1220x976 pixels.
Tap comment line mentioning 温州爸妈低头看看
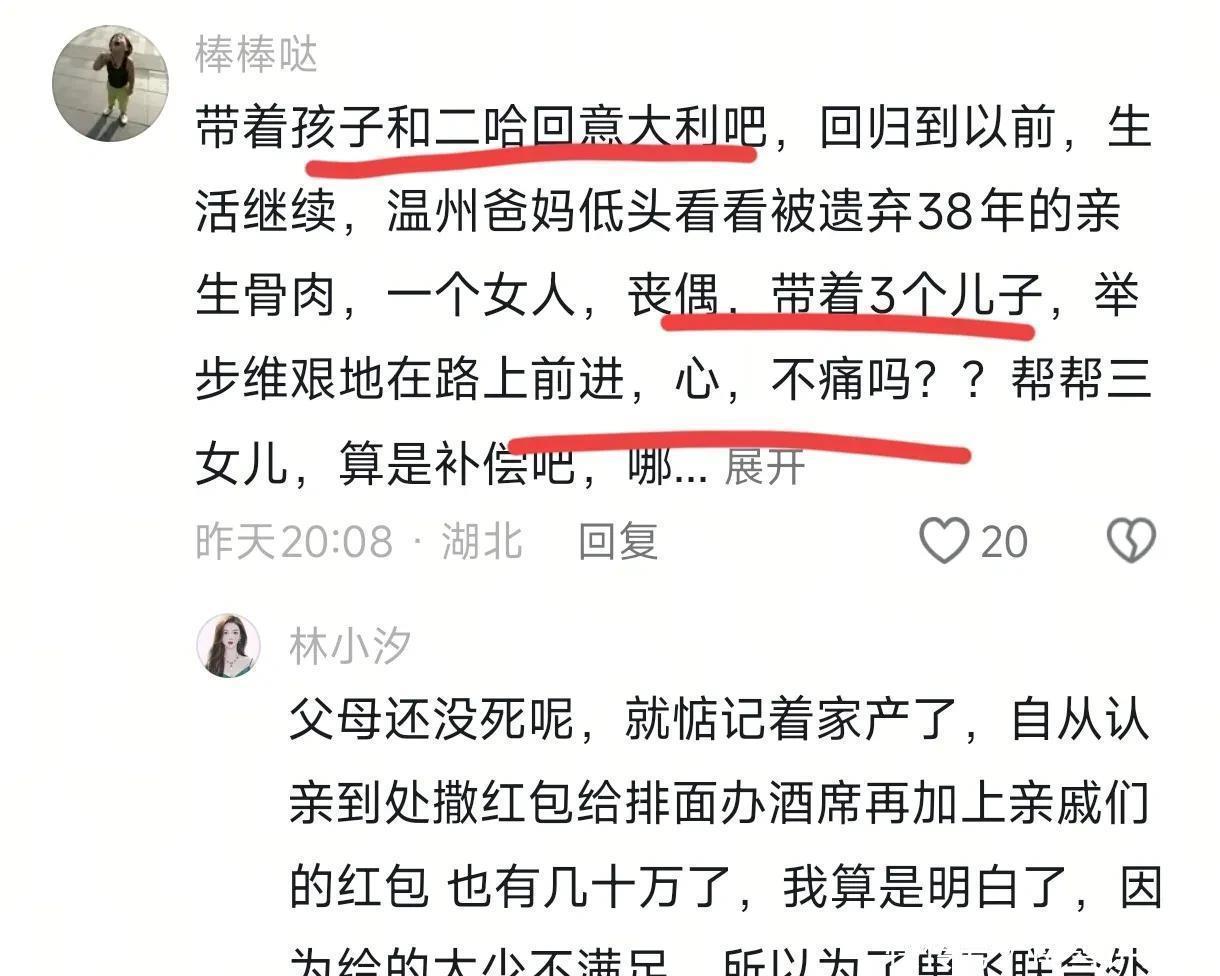(x=658, y=213)
